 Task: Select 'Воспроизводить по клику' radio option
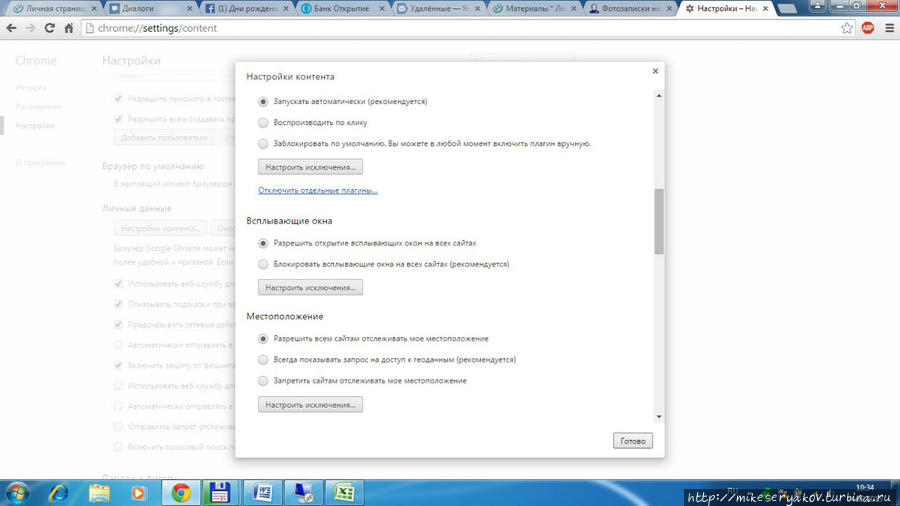263,123
